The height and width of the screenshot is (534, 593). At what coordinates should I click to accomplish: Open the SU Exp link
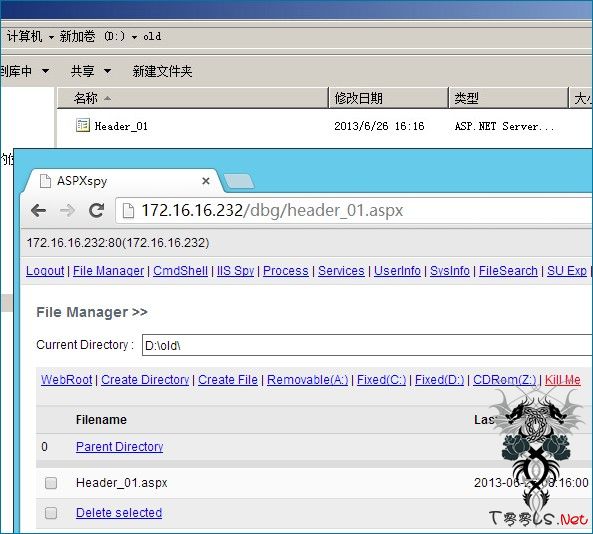point(567,271)
